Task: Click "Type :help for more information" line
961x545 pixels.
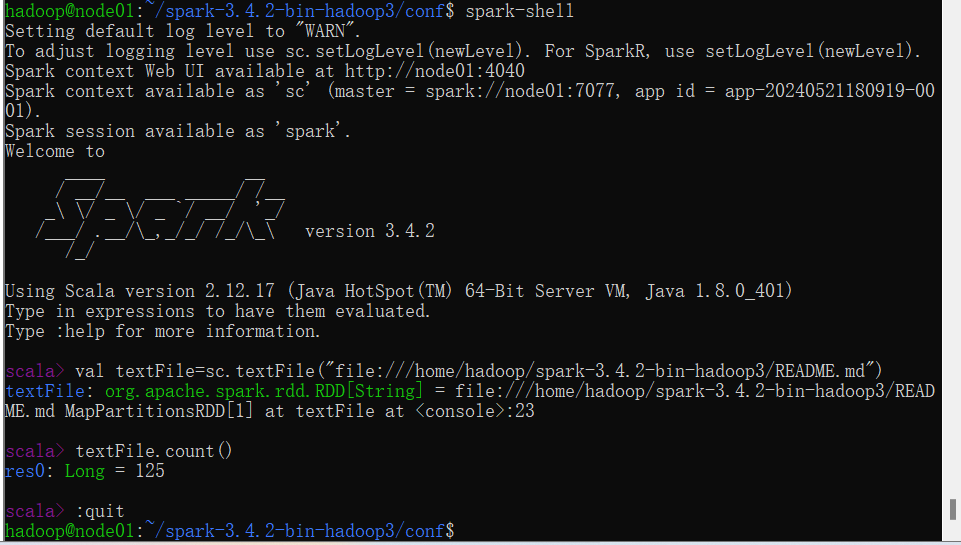Action: (x=162, y=332)
